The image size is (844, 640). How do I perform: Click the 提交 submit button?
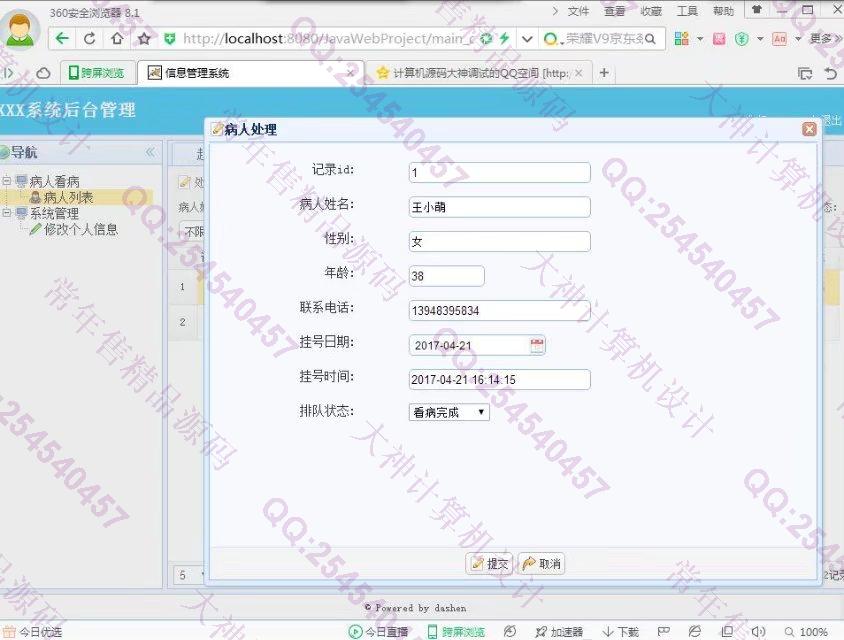point(489,564)
